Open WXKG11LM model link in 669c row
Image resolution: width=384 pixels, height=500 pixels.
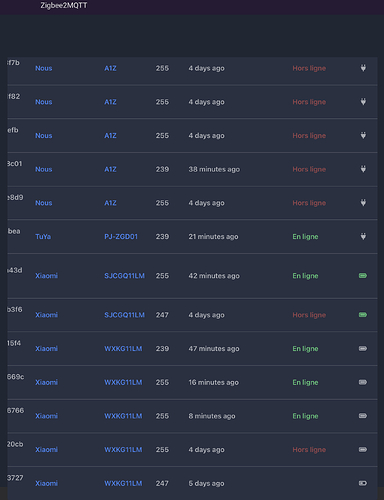pyautogui.click(x=123, y=382)
